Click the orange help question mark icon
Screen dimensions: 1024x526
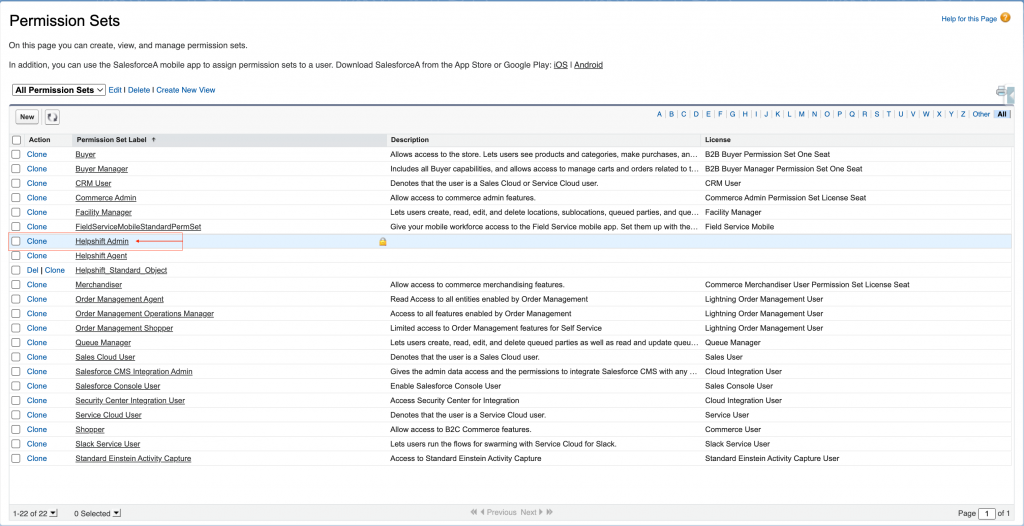tap(1006, 18)
